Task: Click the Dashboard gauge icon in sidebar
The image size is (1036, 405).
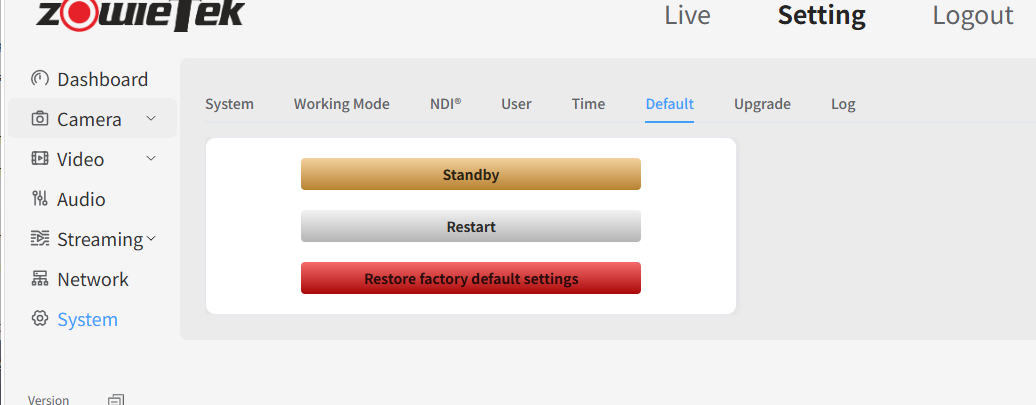Action: [x=40, y=79]
